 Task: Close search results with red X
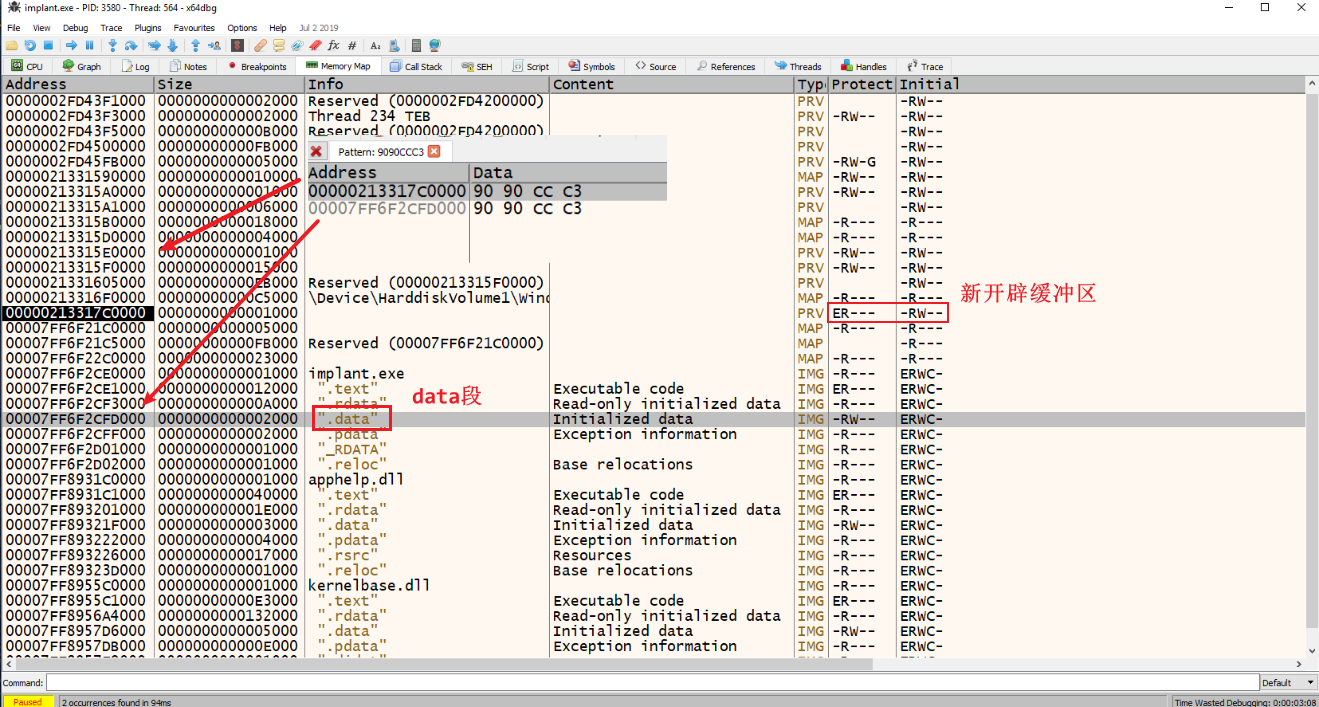316,152
